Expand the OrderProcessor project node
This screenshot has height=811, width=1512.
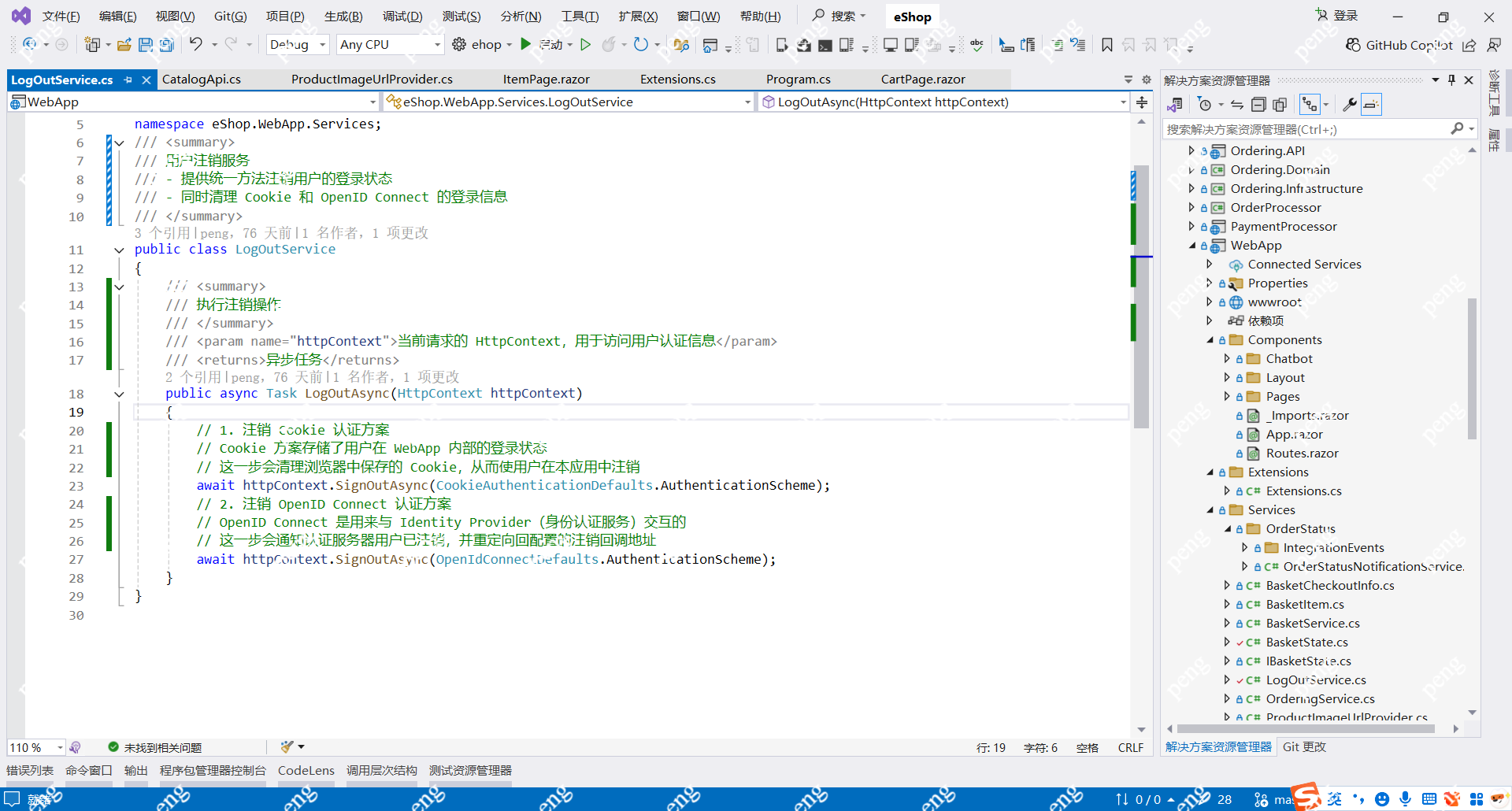[1191, 207]
